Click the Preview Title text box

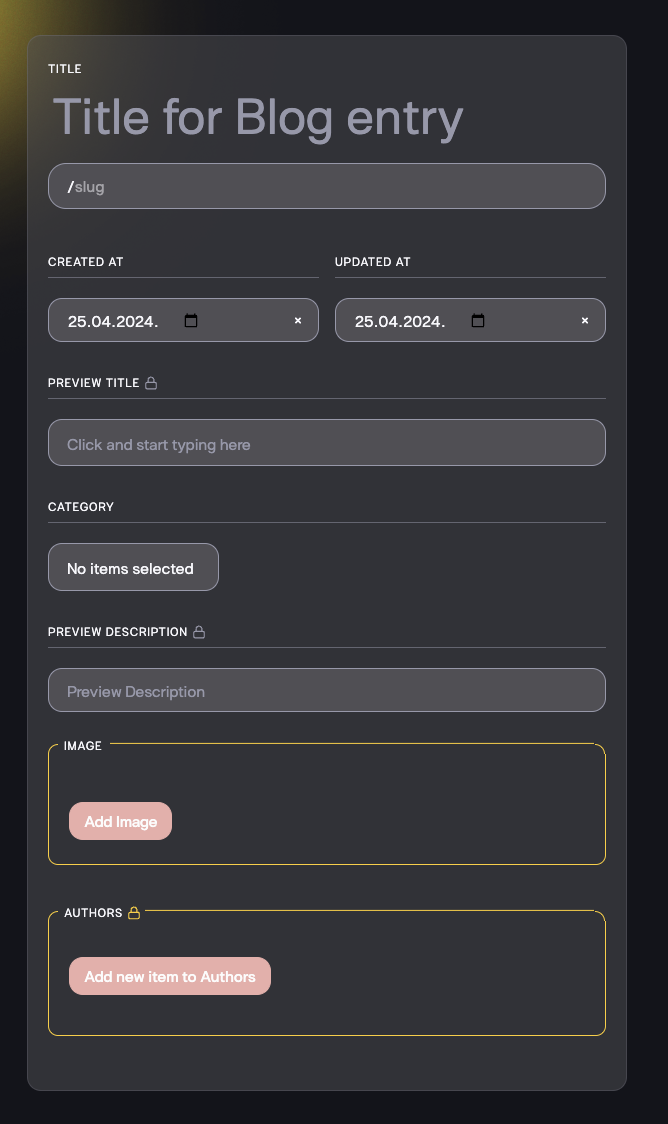point(326,444)
